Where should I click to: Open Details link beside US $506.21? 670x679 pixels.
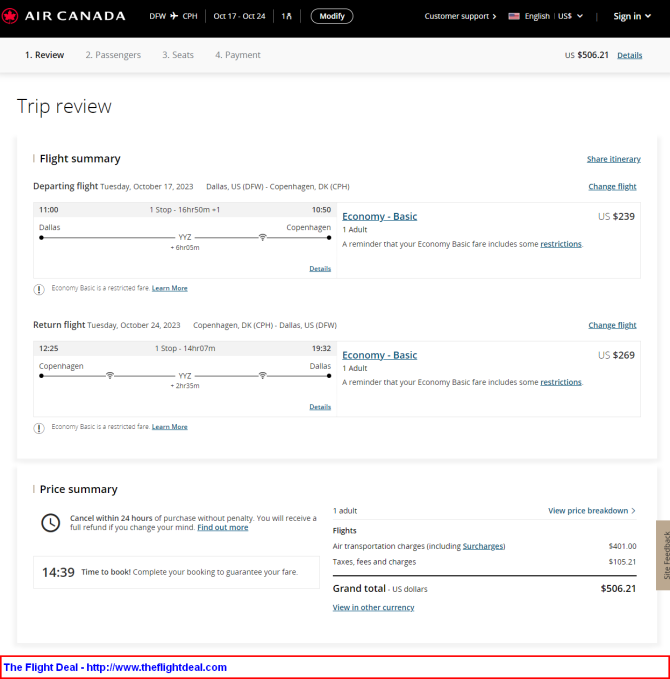[x=629, y=55]
